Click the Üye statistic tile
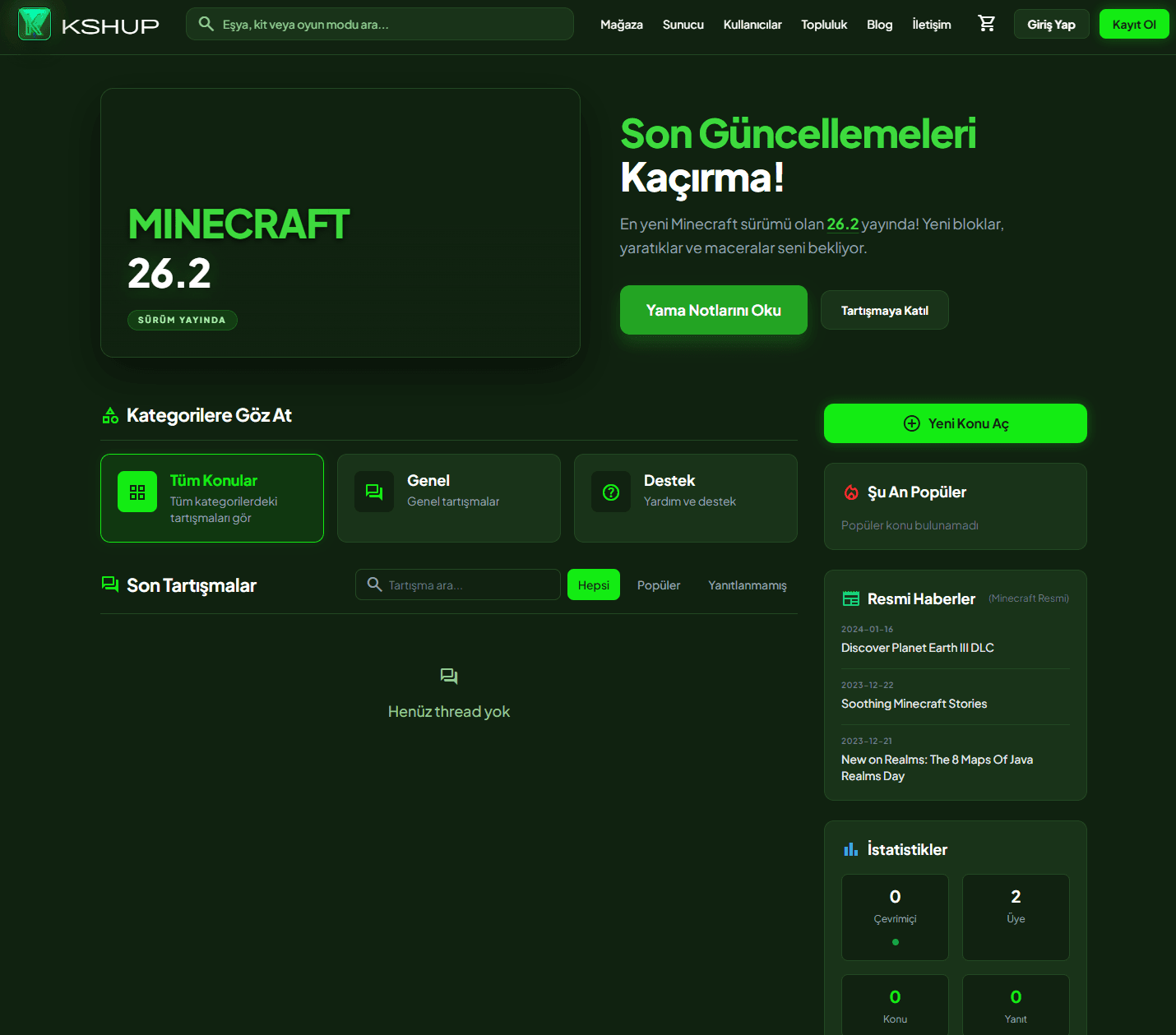The image size is (1176, 1035). point(1016,917)
